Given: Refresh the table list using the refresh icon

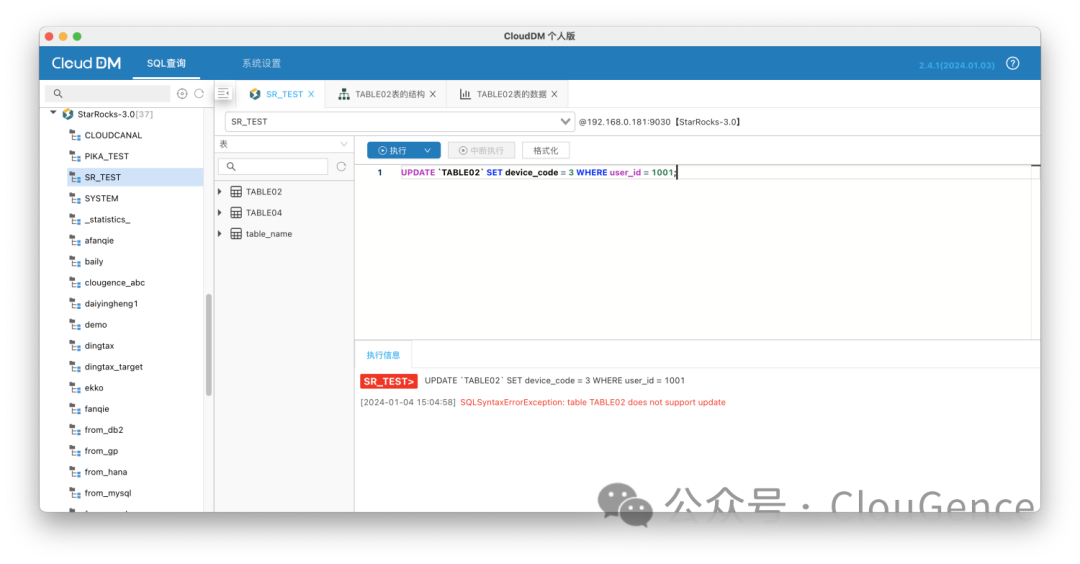Looking at the screenshot, I should 341,167.
